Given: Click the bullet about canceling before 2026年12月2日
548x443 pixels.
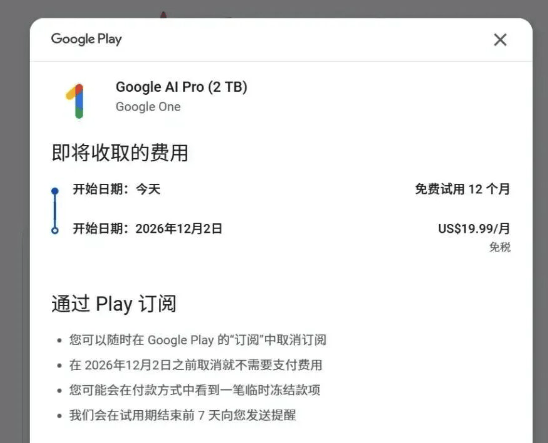Looking at the screenshot, I should (196, 365).
